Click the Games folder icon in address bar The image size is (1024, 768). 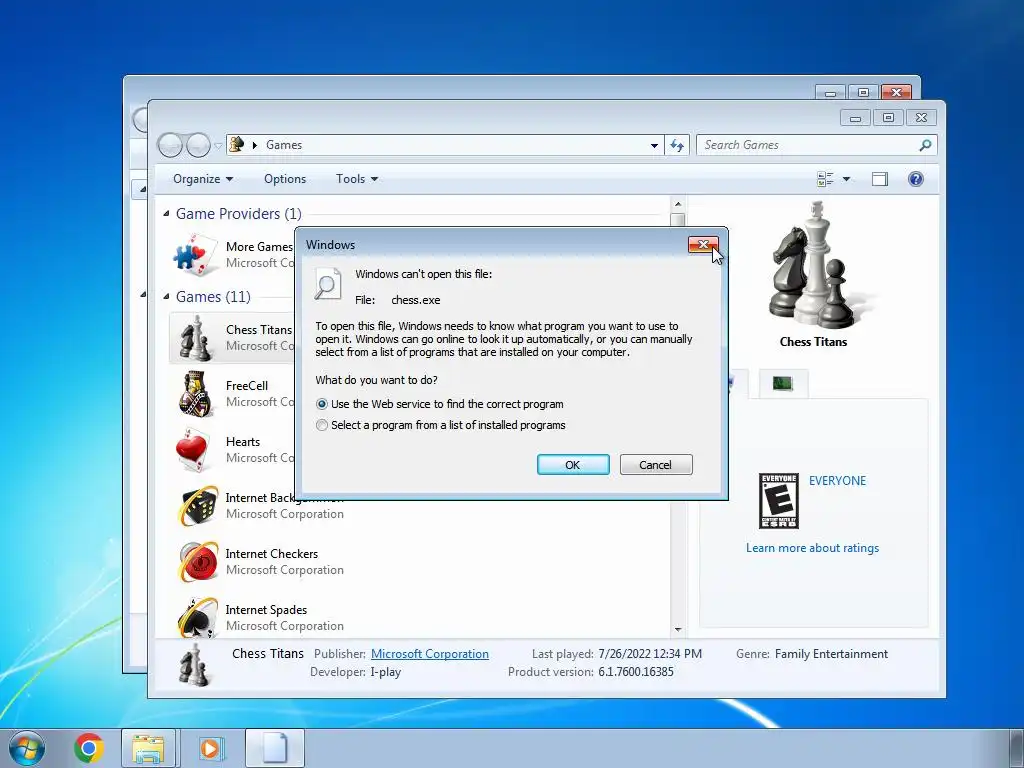(237, 144)
